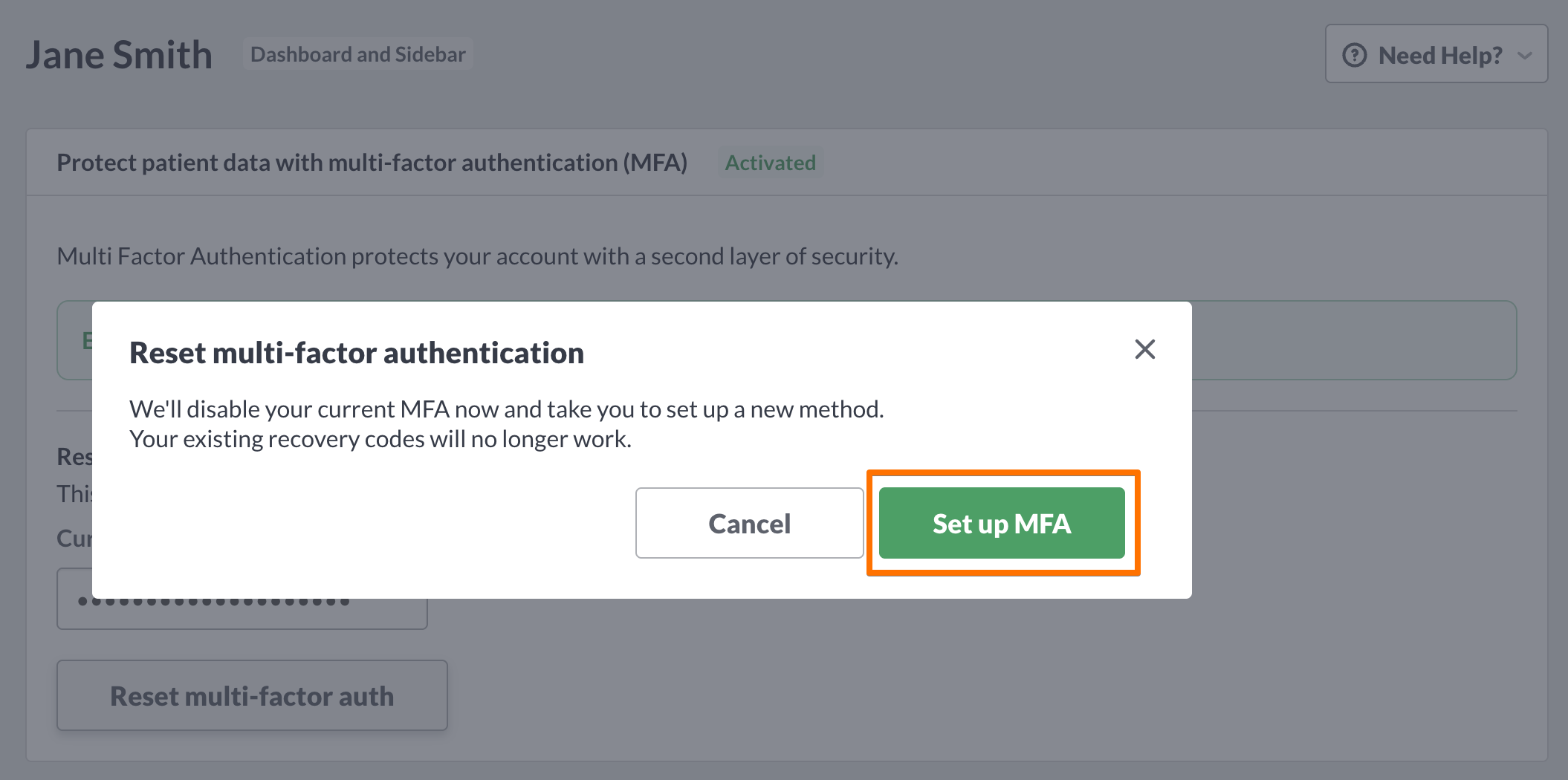Click the Reset multi-factor auth button

(x=252, y=695)
